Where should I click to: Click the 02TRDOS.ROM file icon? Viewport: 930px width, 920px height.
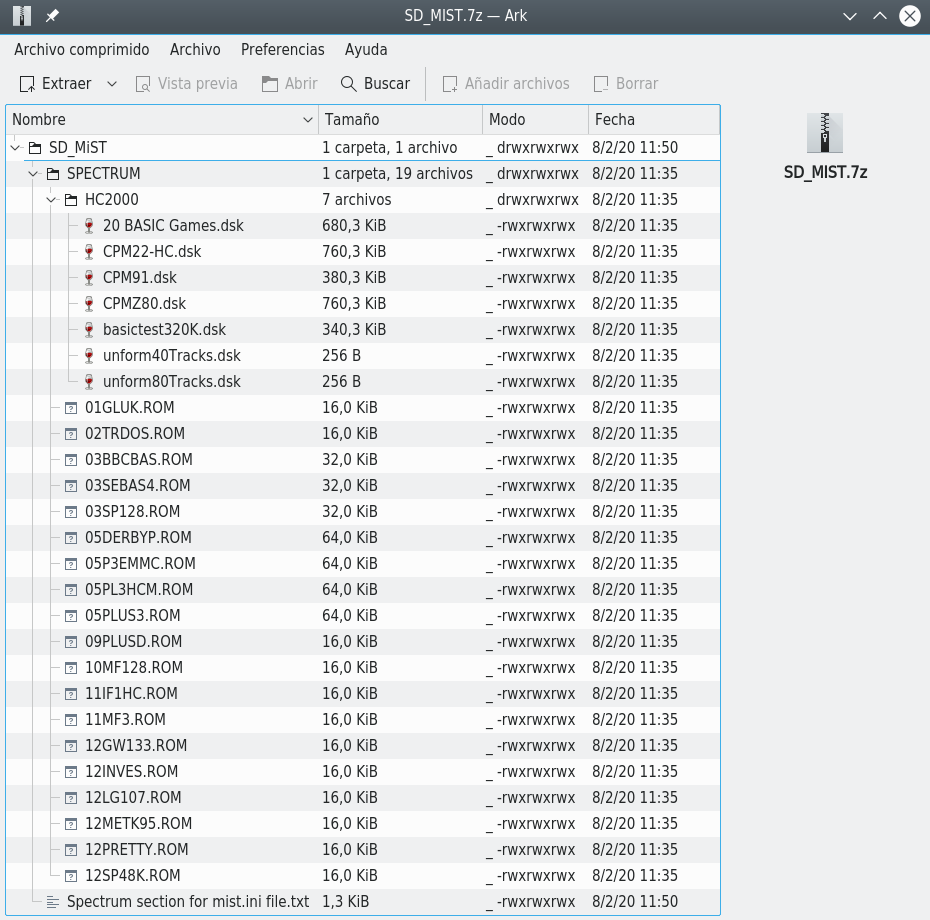point(71,434)
